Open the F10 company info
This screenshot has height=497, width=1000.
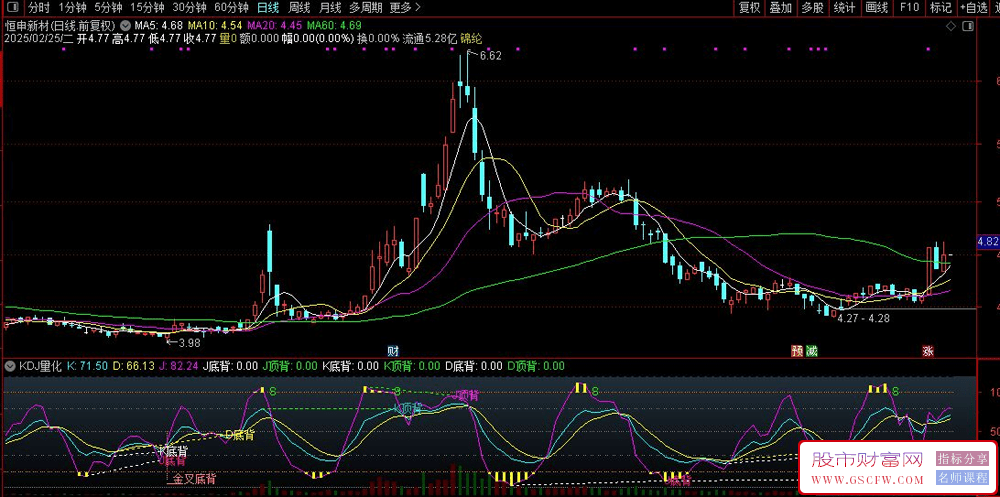click(909, 7)
